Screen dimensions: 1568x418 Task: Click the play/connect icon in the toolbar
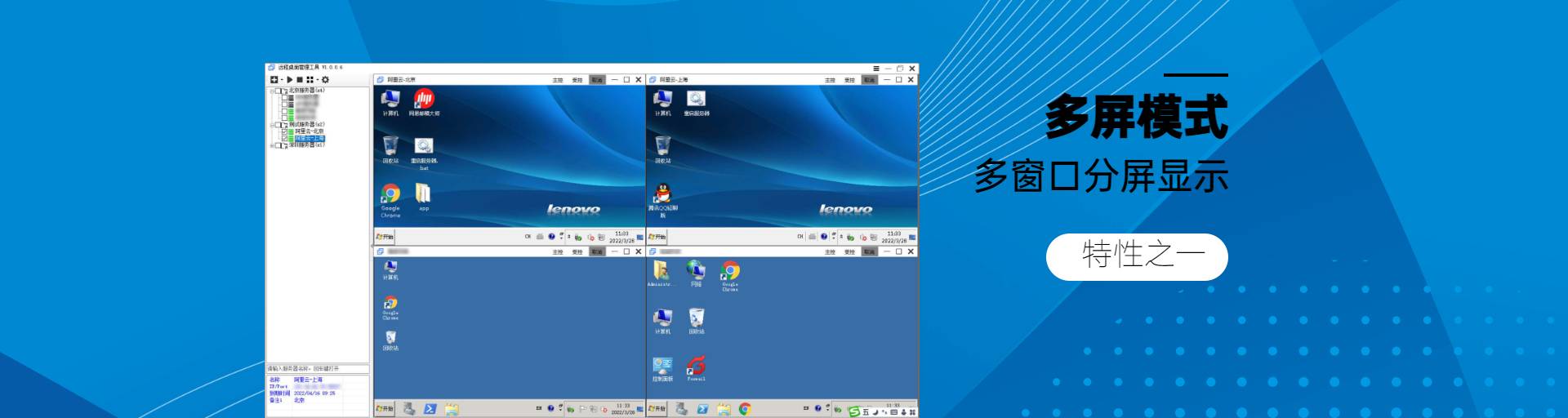[289, 80]
